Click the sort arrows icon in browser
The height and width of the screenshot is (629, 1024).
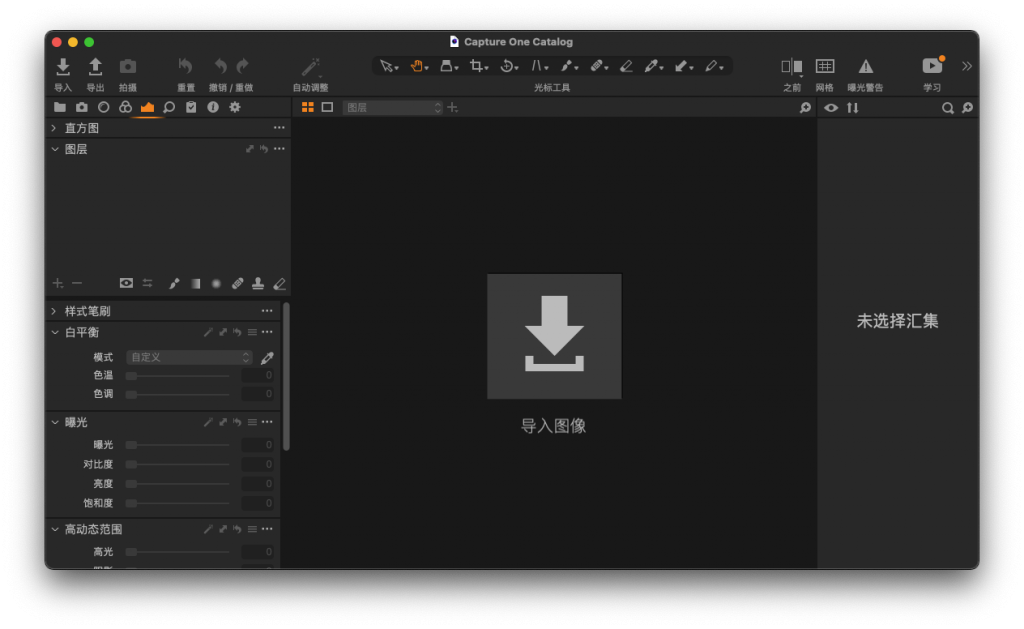pos(853,108)
